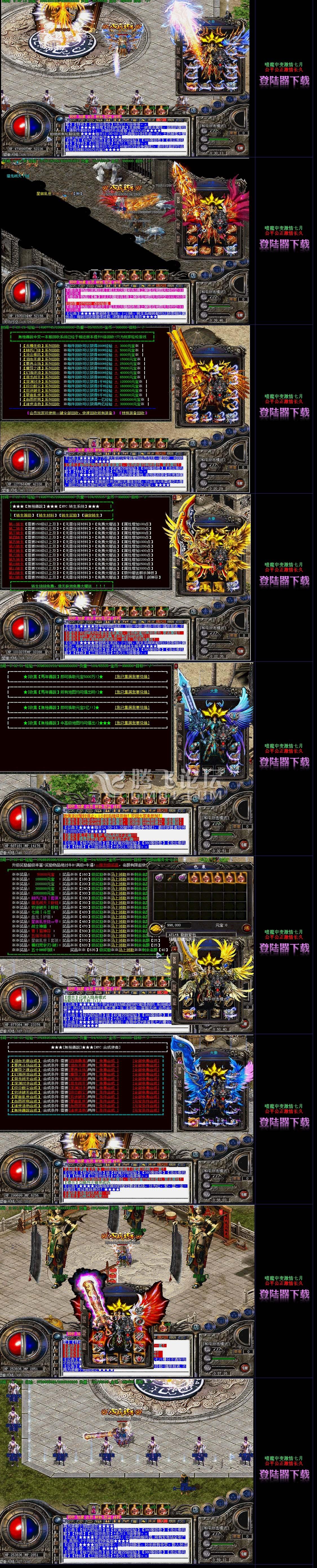The width and height of the screenshot is (317, 1568).
Task: Click the NPC 合成使者 title in the synthesis dialog
Action: click(108, 1048)
